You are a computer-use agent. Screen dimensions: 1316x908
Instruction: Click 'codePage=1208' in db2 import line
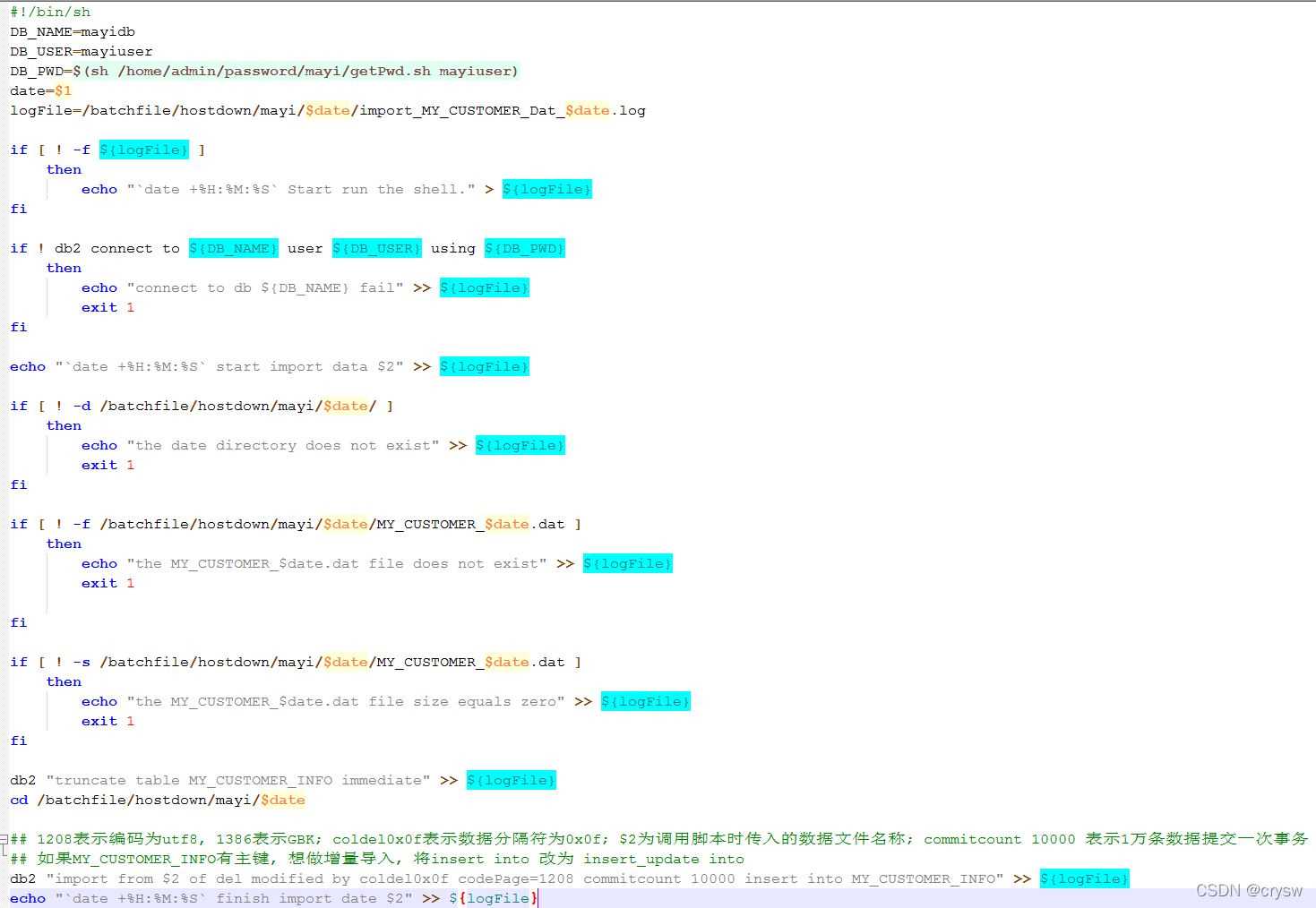(516, 878)
